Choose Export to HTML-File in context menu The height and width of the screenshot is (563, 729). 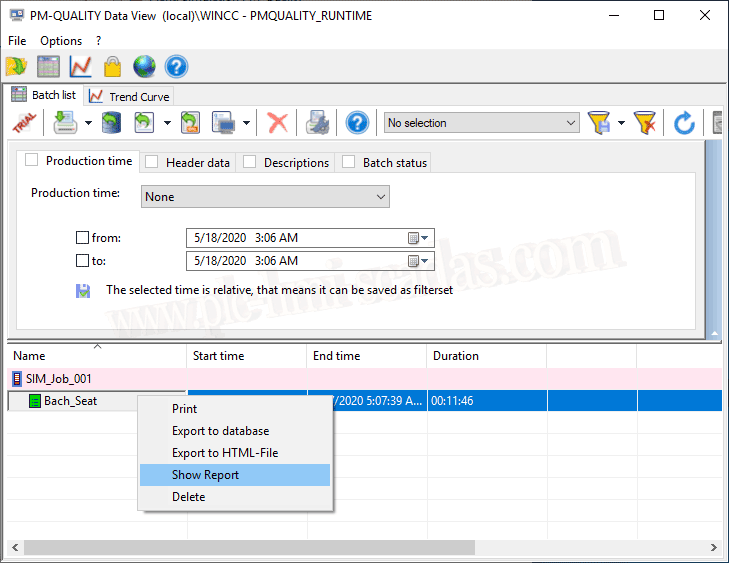(x=225, y=453)
